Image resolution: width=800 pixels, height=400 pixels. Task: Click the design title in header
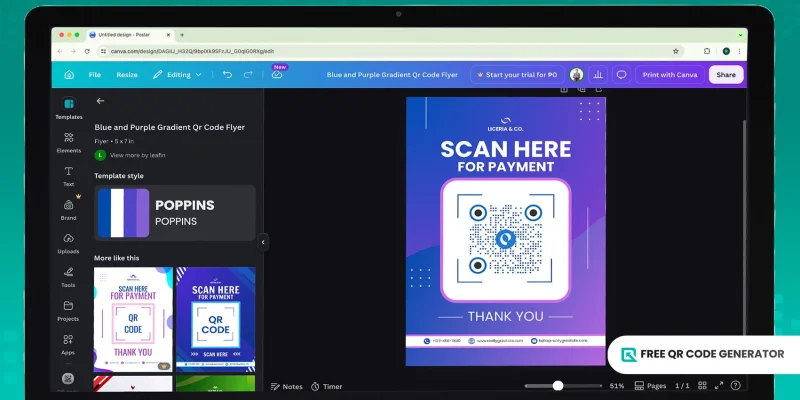[x=392, y=74]
